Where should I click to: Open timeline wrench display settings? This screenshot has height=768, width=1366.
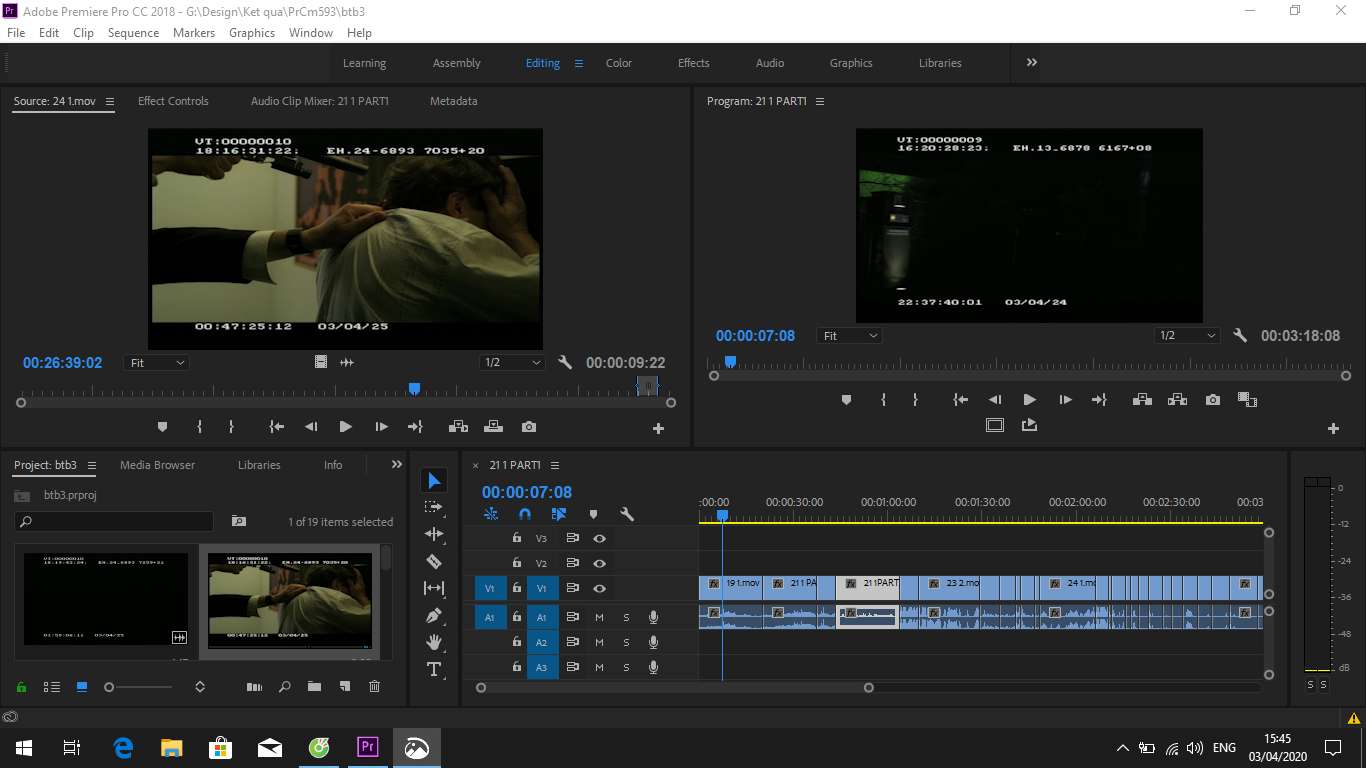627,514
